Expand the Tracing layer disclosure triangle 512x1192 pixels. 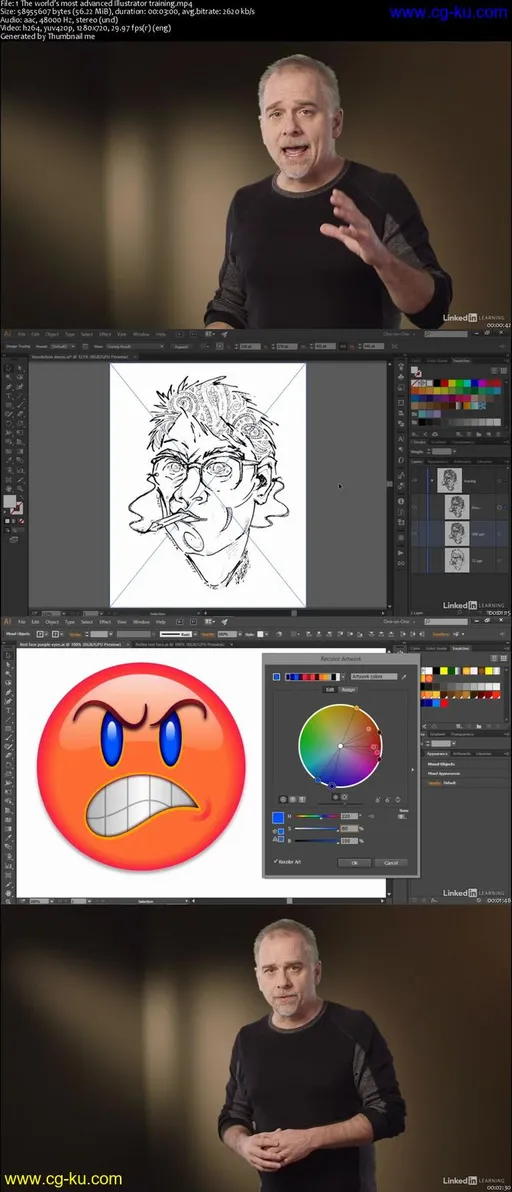coord(432,480)
